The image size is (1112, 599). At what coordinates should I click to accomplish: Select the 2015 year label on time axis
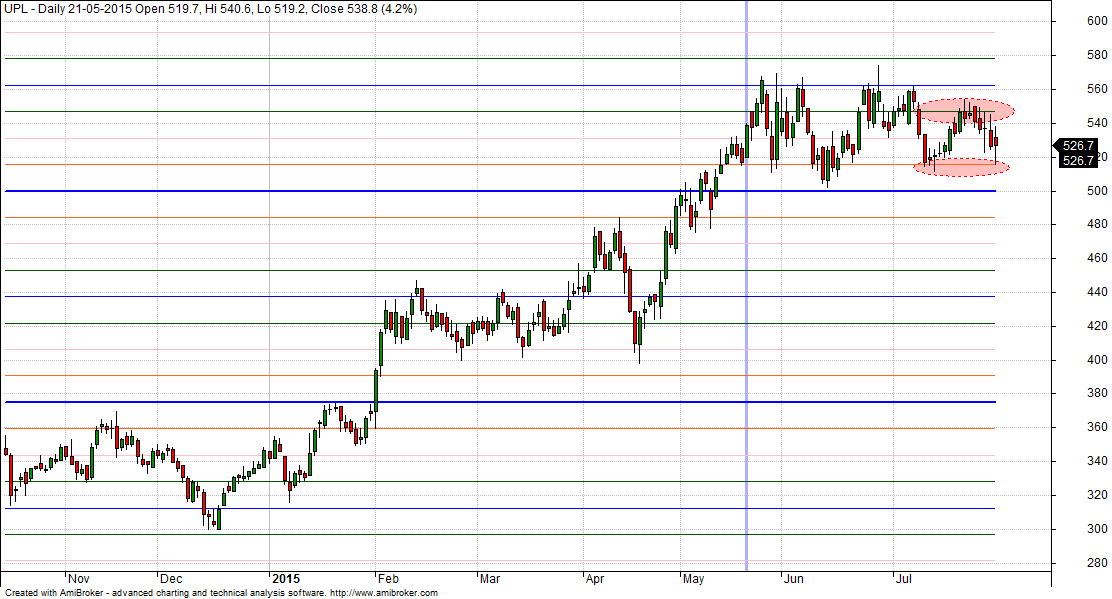[285, 578]
